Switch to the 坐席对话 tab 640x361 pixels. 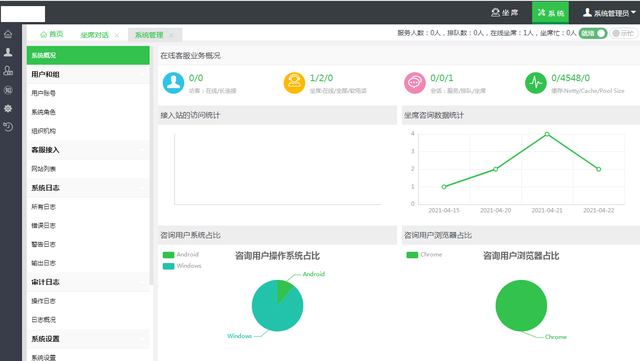coord(95,35)
